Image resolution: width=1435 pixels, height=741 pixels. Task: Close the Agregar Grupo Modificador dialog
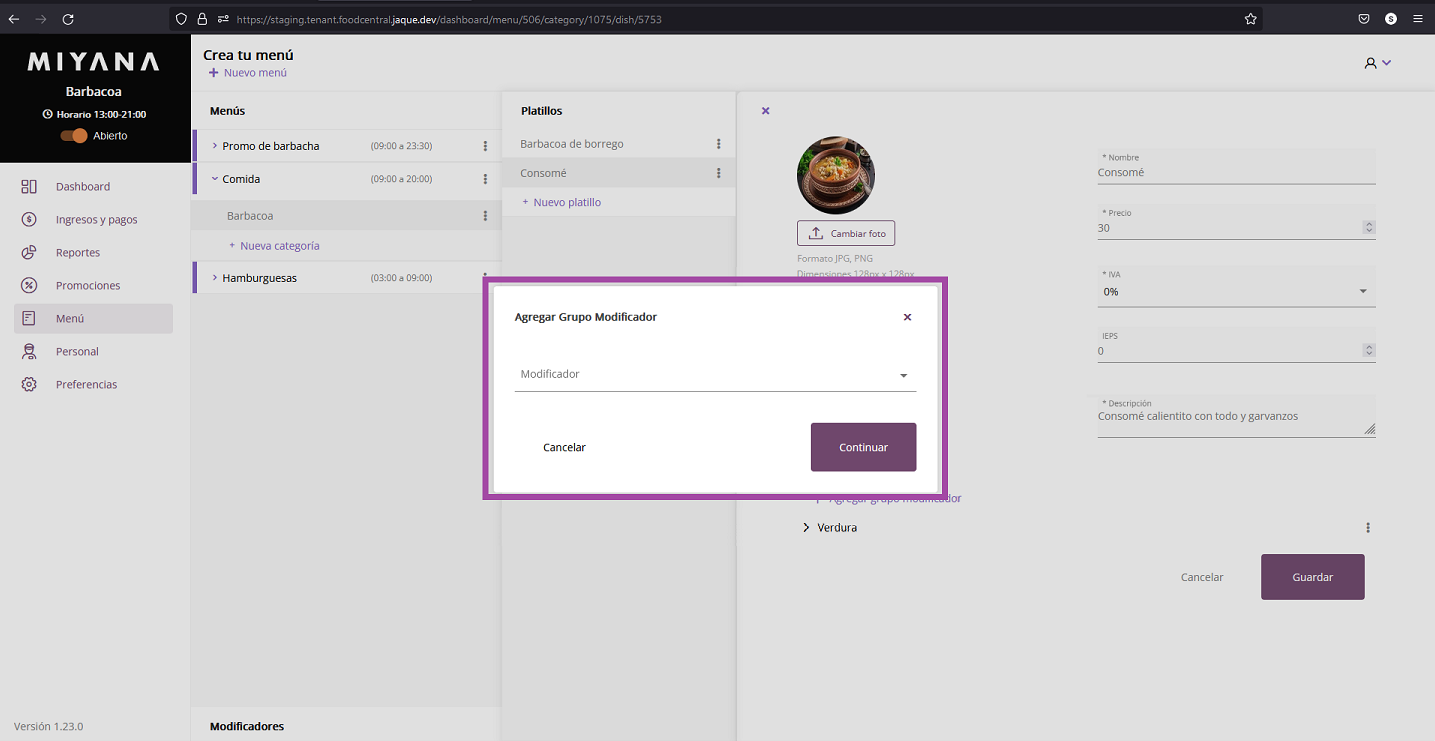[x=908, y=317]
